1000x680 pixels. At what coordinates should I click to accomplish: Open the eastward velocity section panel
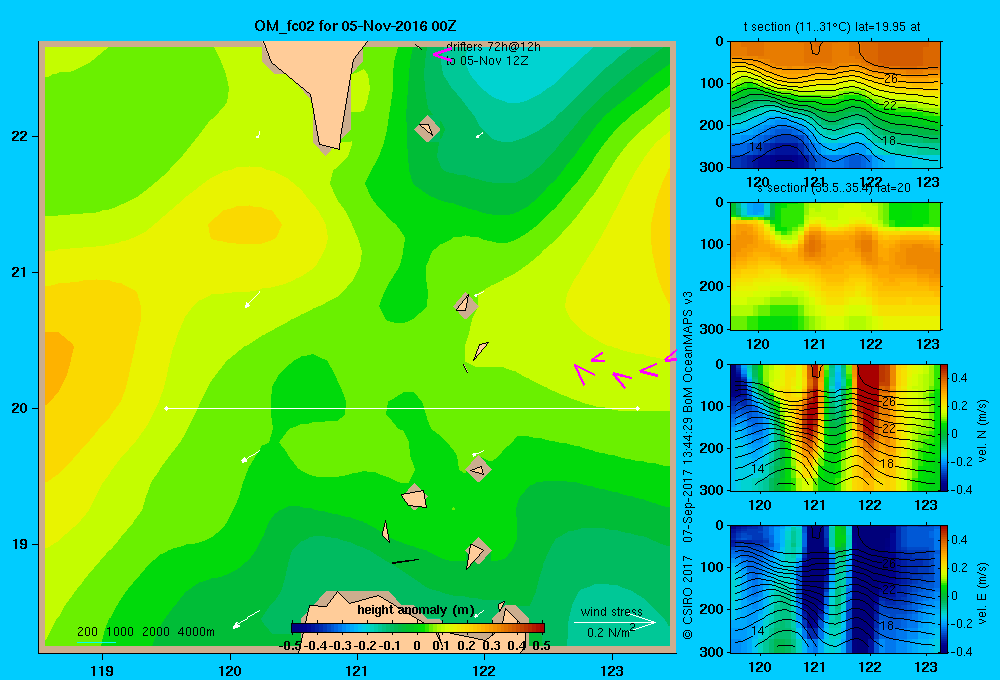[x=835, y=589]
